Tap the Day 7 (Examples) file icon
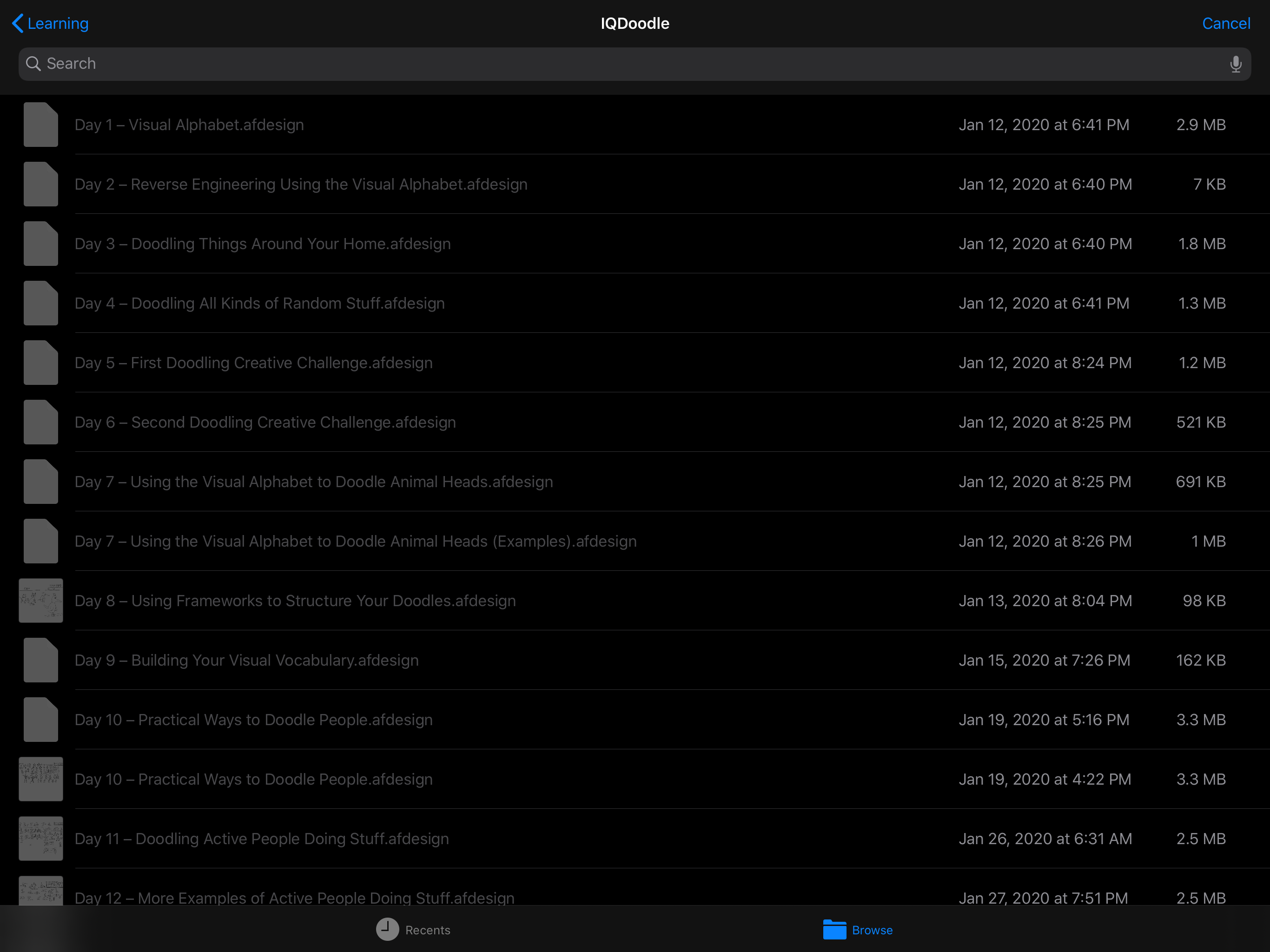 (41, 542)
